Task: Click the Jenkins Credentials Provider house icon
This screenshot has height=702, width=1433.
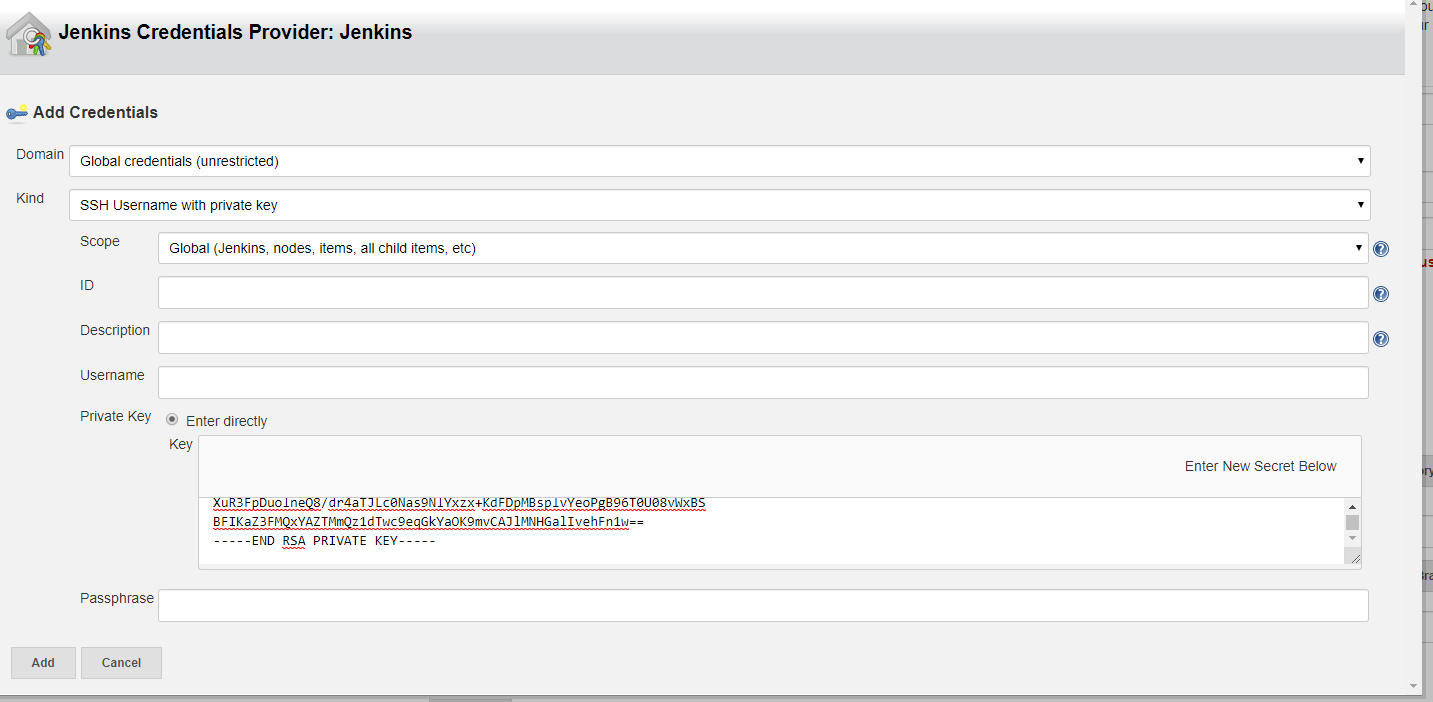Action: pos(28,34)
